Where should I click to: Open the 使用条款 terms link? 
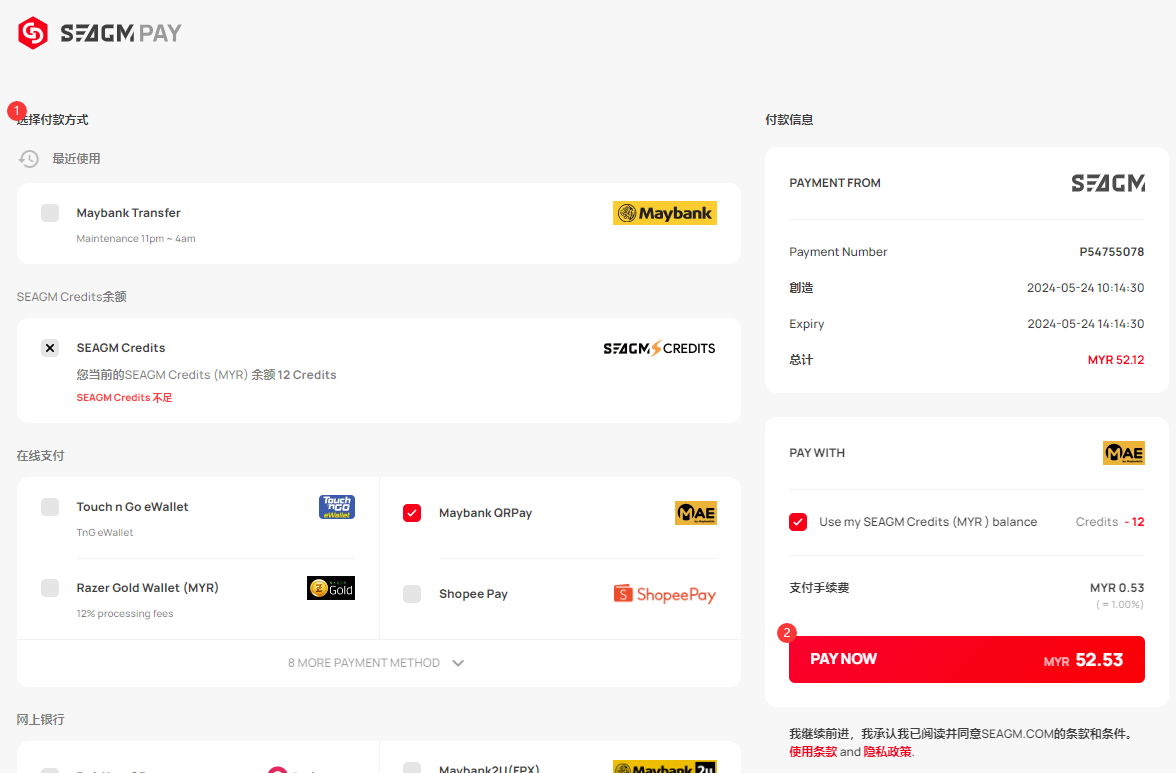(813, 751)
